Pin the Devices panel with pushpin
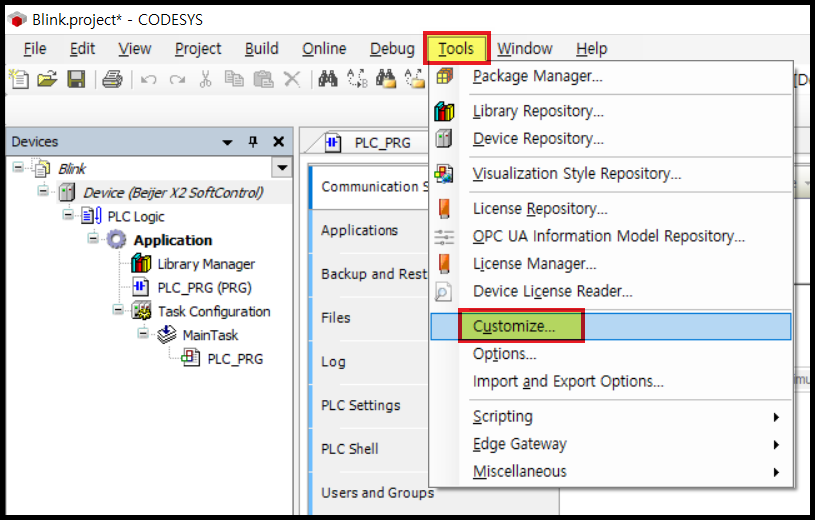Screen dimensions: 815x520 coord(253,141)
